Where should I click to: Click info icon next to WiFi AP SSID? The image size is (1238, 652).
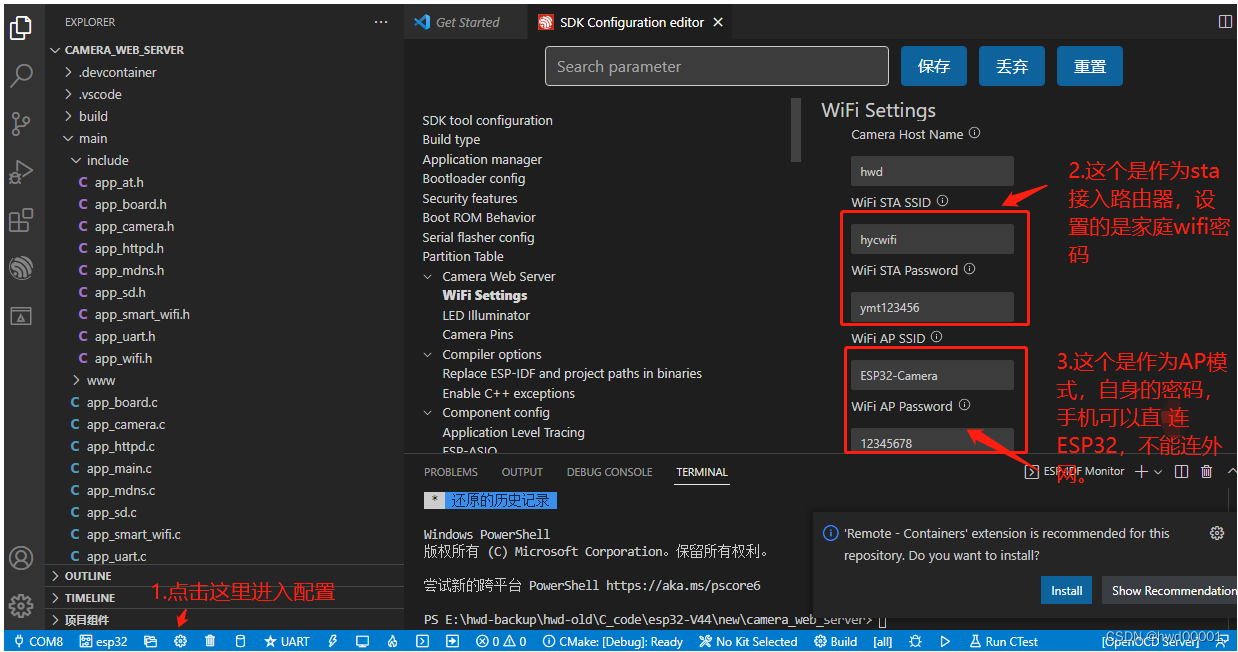(937, 338)
